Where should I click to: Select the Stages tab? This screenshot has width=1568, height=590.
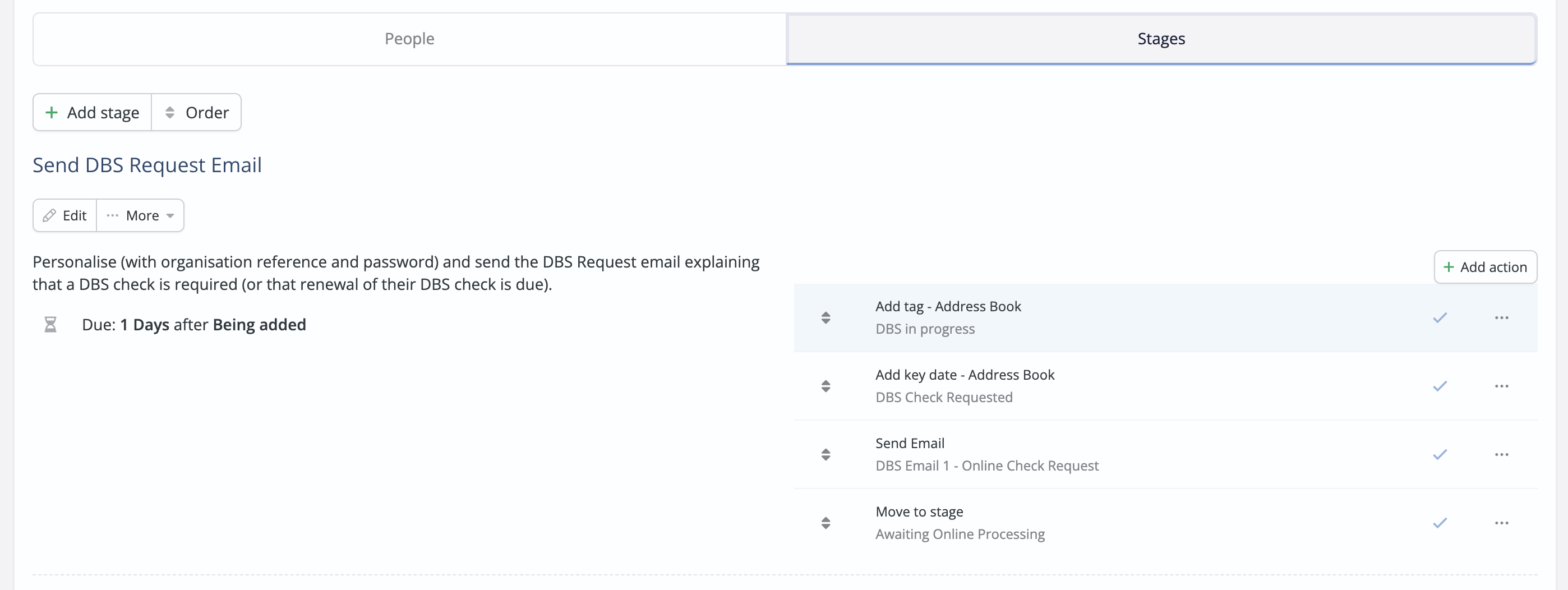click(1161, 38)
